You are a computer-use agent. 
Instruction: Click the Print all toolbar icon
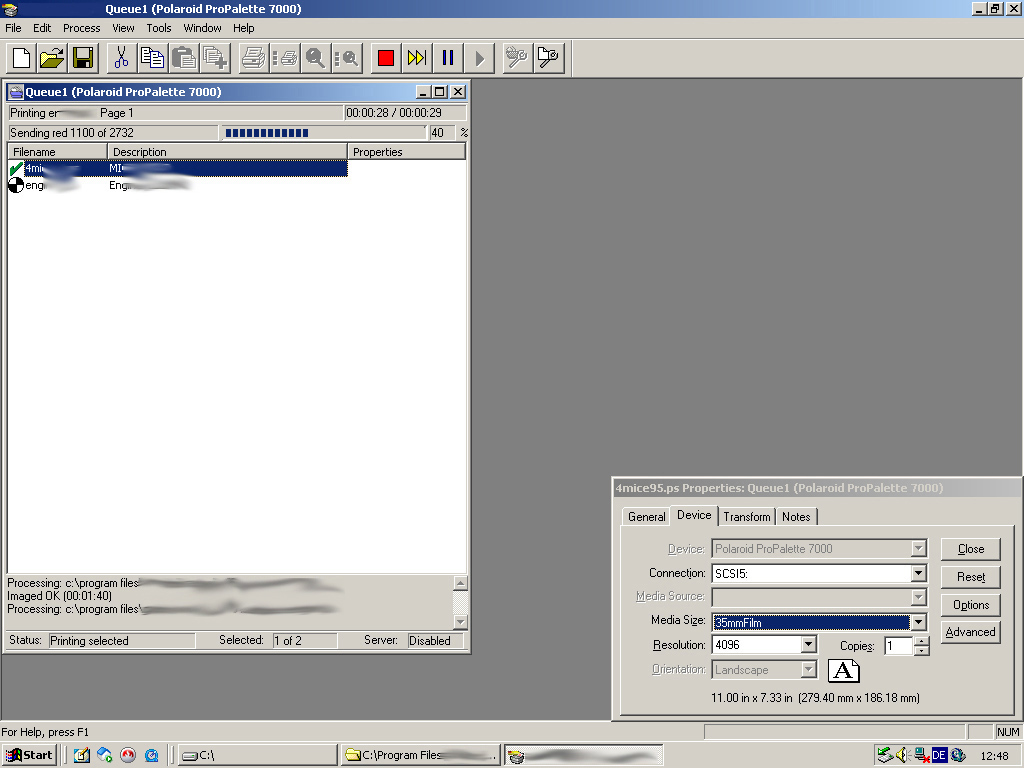(253, 58)
